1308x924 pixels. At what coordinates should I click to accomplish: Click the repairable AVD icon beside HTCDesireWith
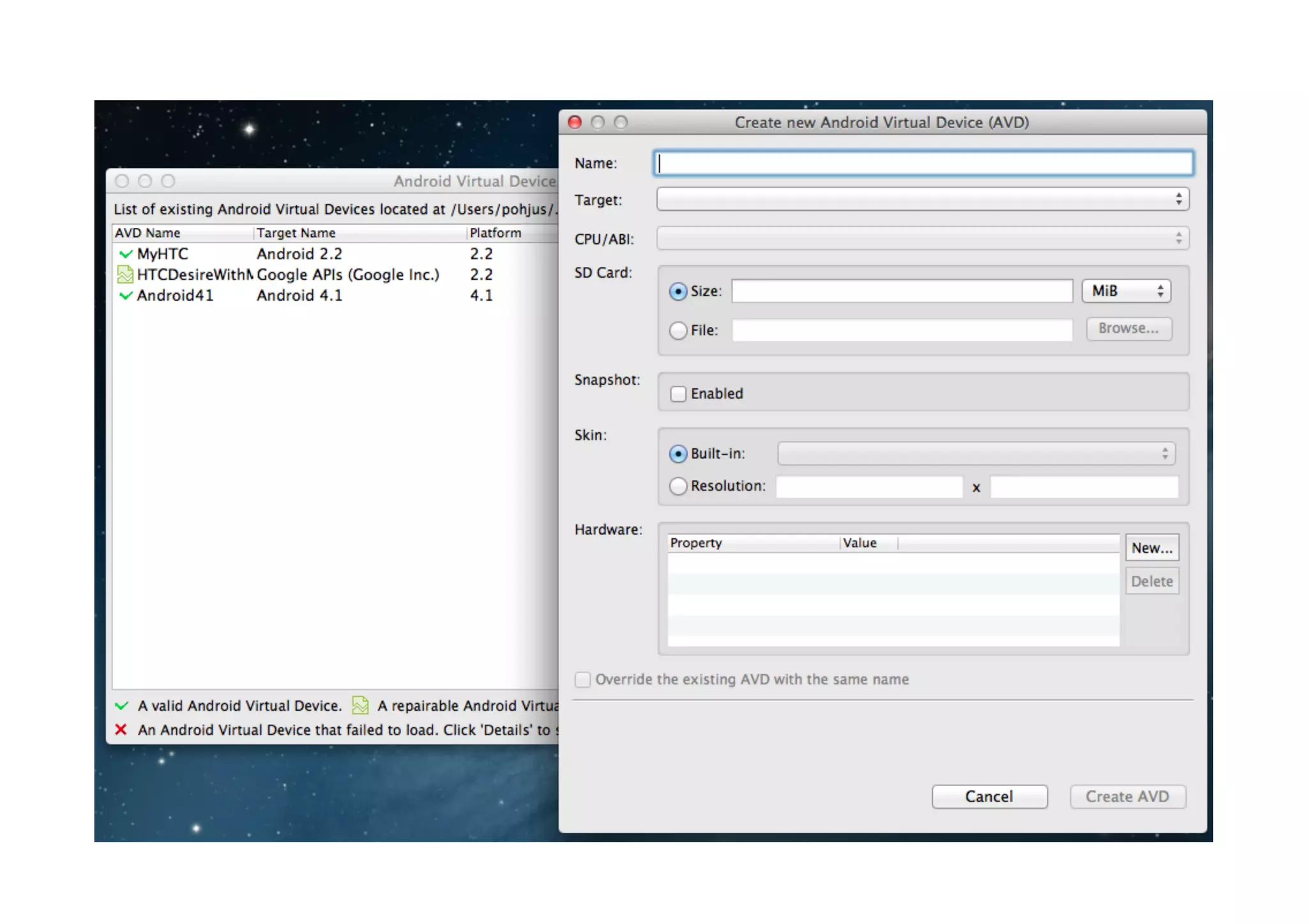[125, 275]
